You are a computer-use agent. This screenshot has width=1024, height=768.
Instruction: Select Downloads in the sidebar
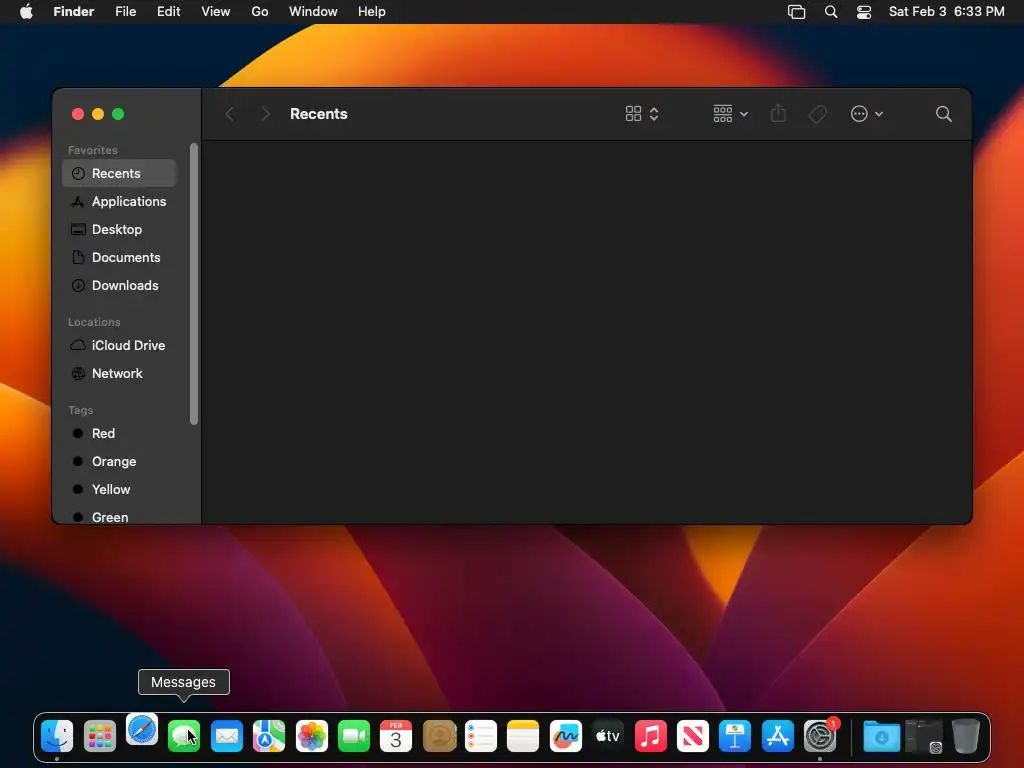pyautogui.click(x=119, y=285)
